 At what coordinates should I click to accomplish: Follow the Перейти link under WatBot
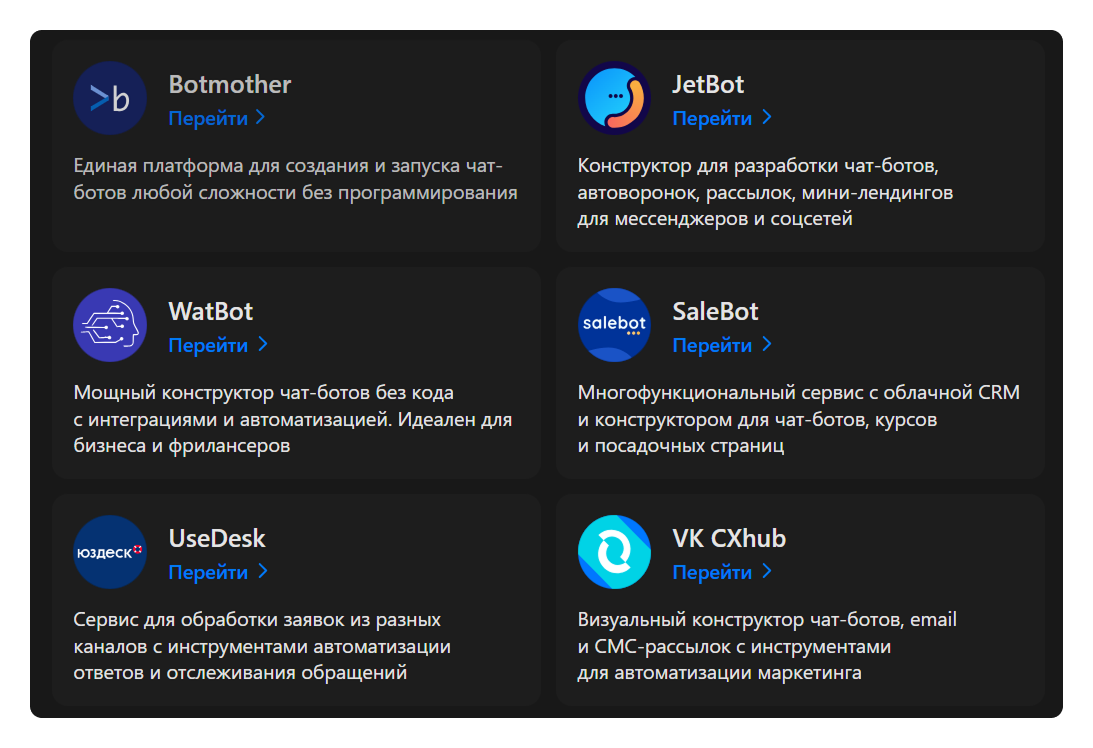click(216, 345)
